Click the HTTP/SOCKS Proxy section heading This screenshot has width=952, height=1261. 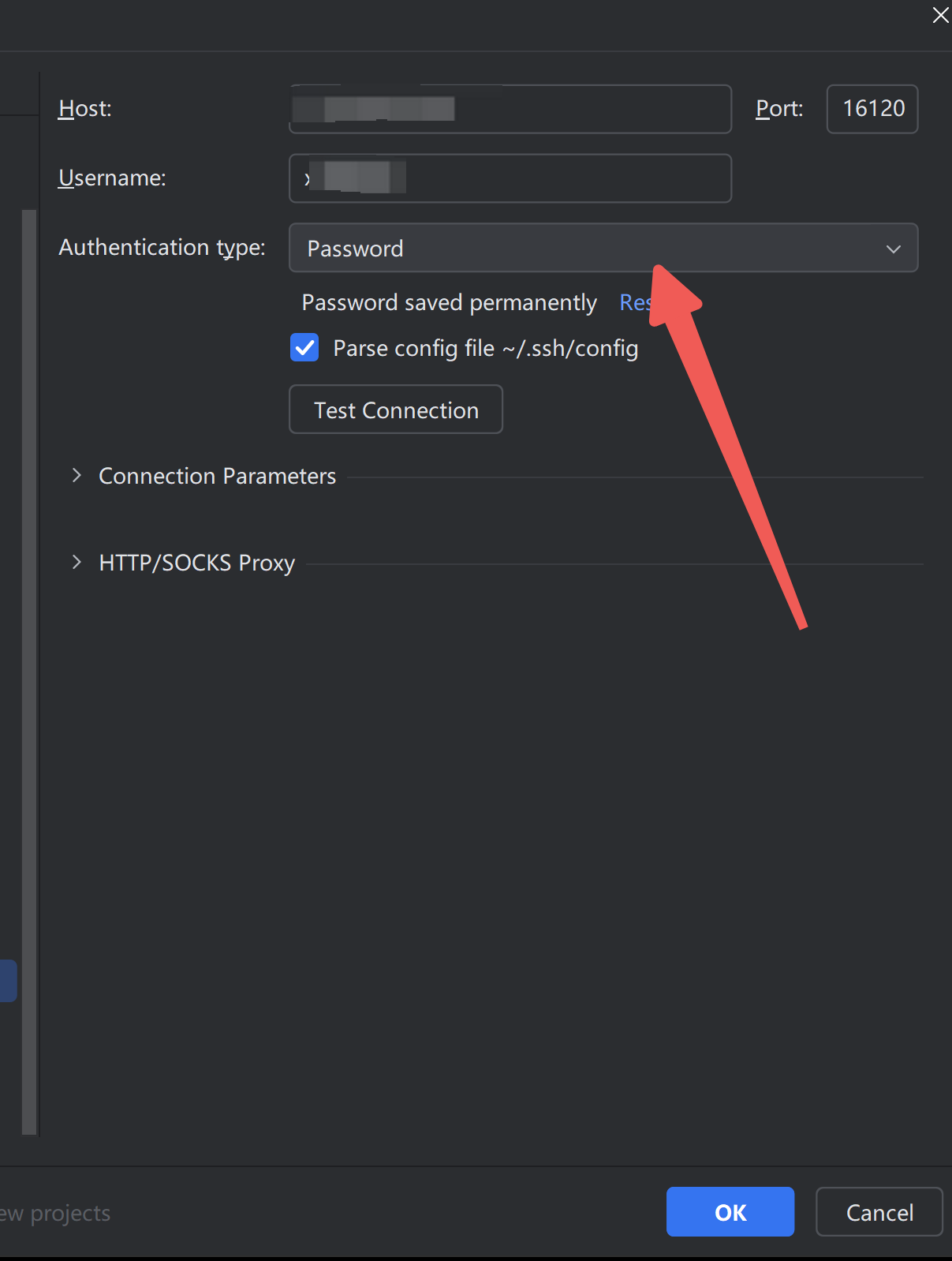pyautogui.click(x=197, y=563)
